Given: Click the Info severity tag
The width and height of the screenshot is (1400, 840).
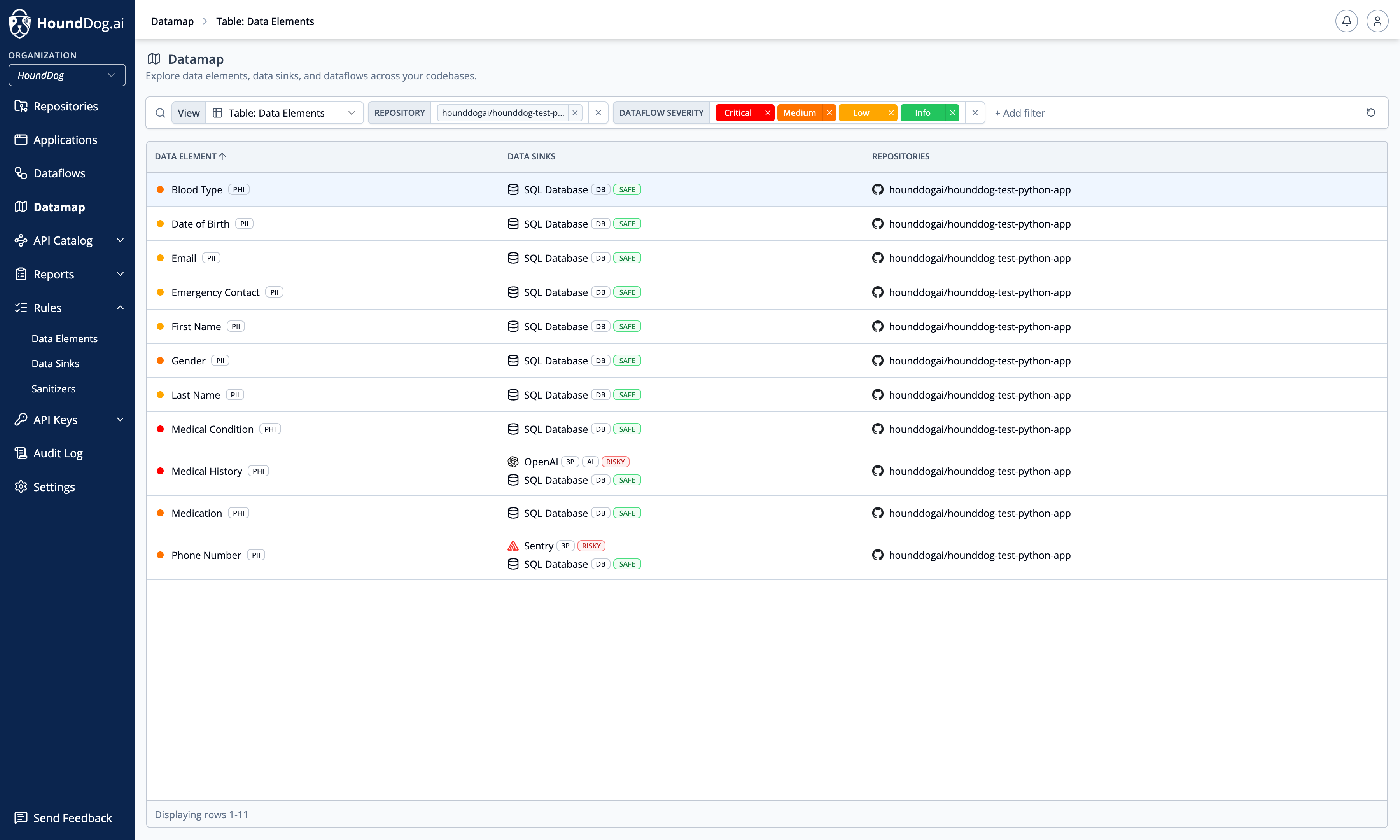Looking at the screenshot, I should click(923, 113).
